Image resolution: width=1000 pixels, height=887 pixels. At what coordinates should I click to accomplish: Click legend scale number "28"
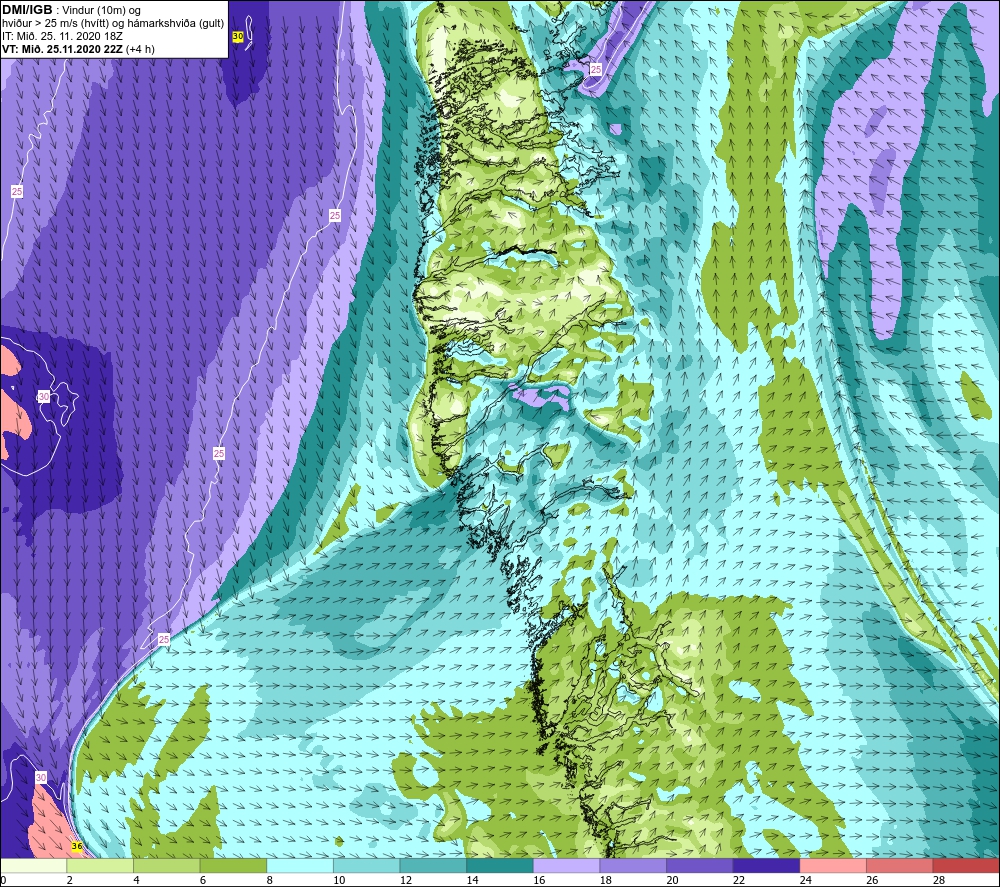tap(939, 880)
